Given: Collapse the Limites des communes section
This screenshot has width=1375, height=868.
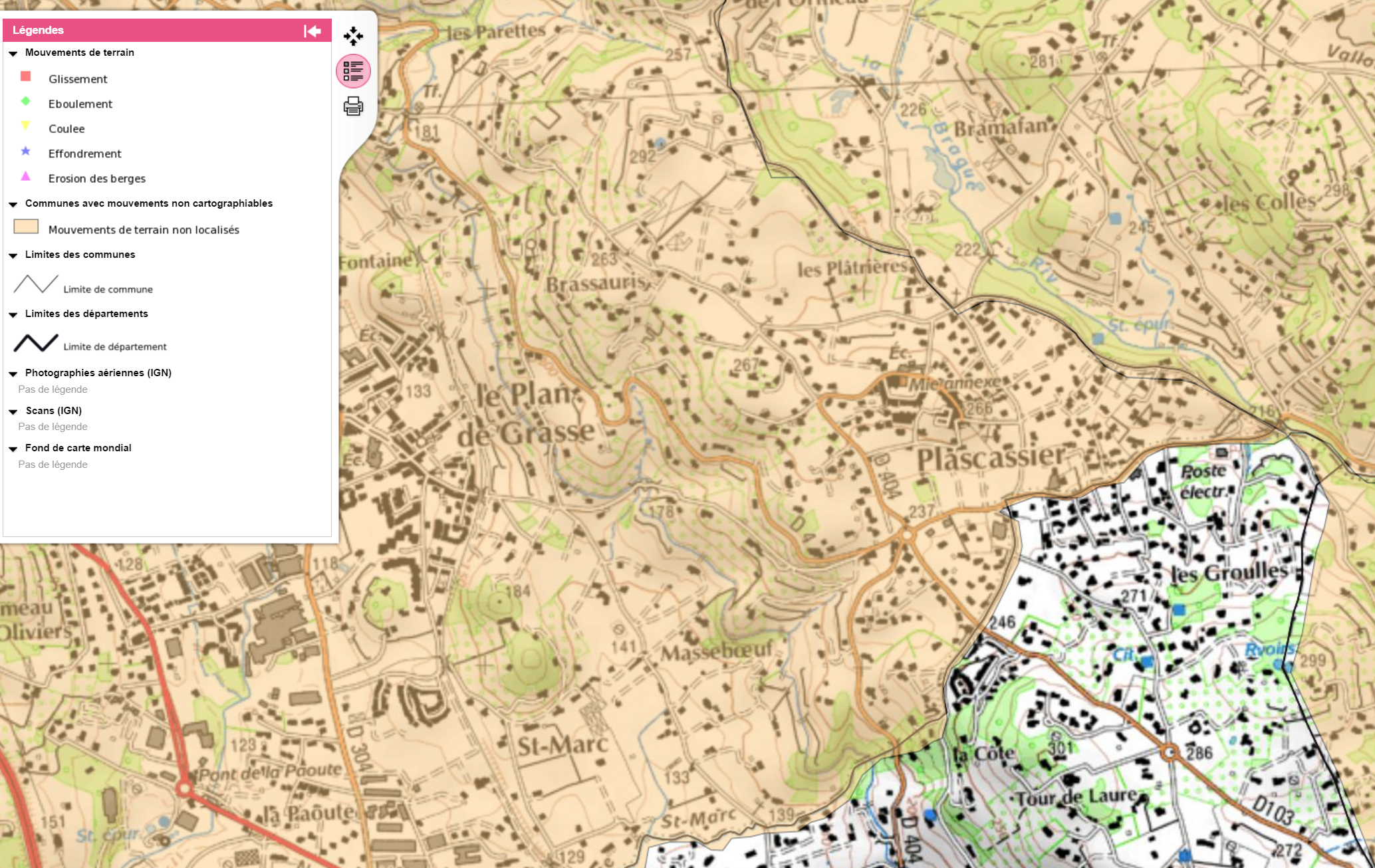Looking at the screenshot, I should (x=13, y=255).
